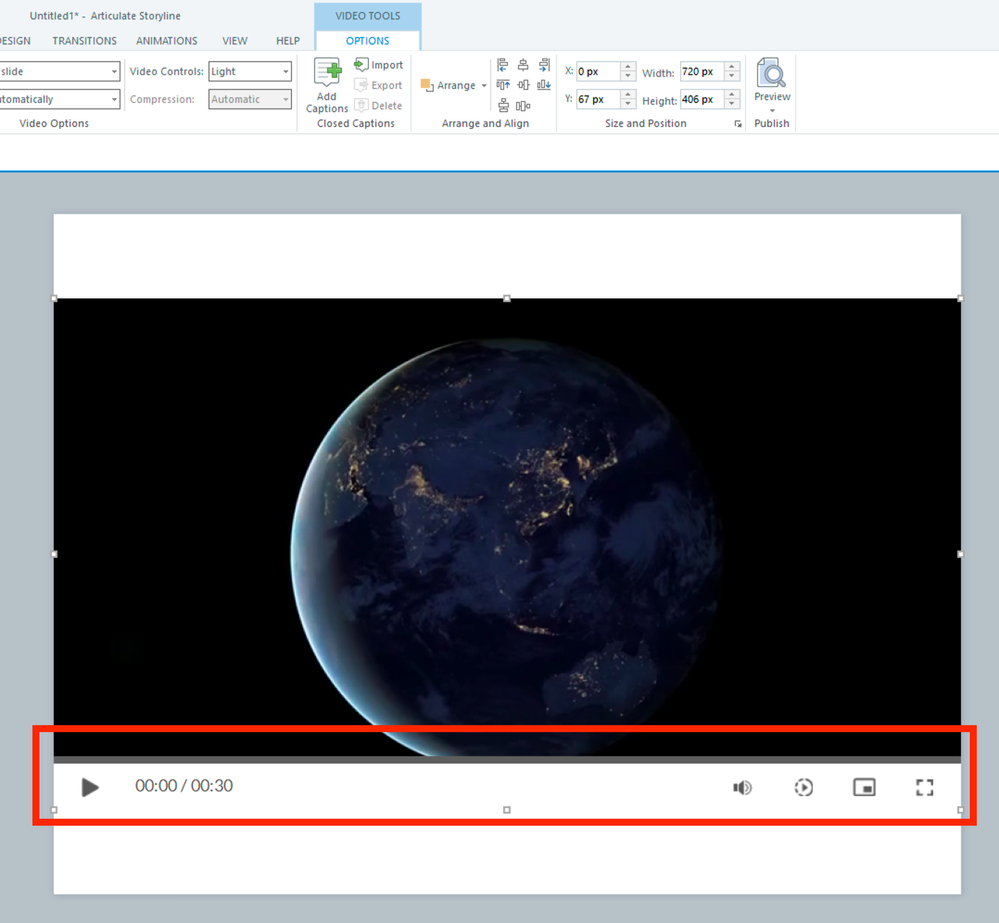Enable picture-in-picture mode icon
Image resolution: width=999 pixels, height=923 pixels.
(864, 787)
